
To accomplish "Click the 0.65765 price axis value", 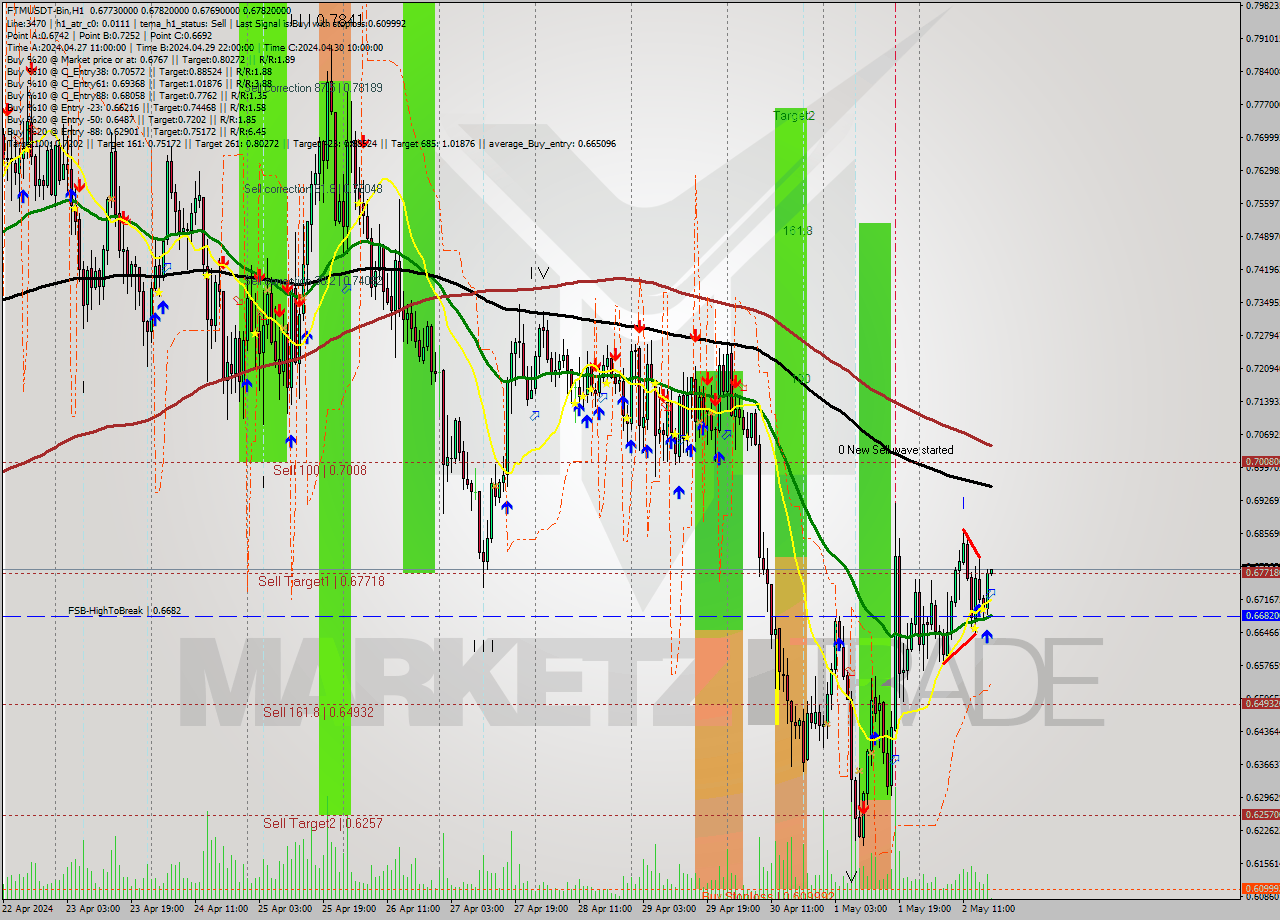I will 1262,666.
